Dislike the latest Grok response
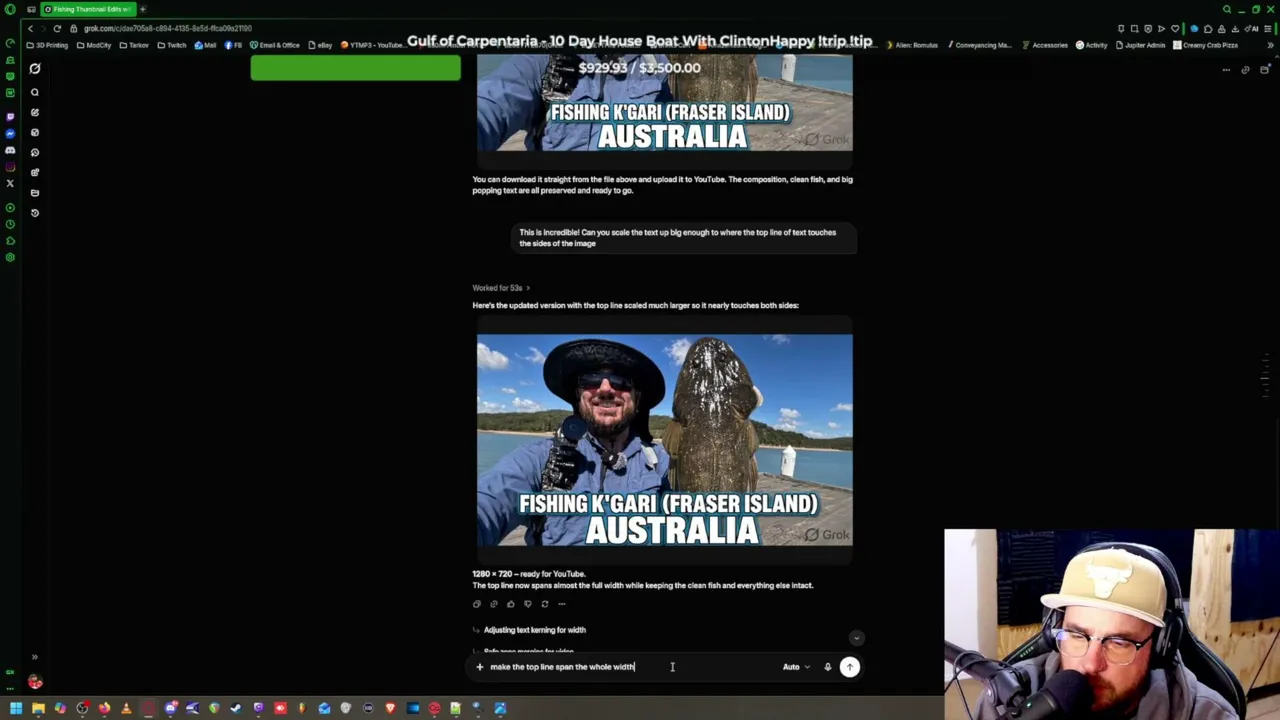This screenshot has width=1280, height=720. click(527, 604)
